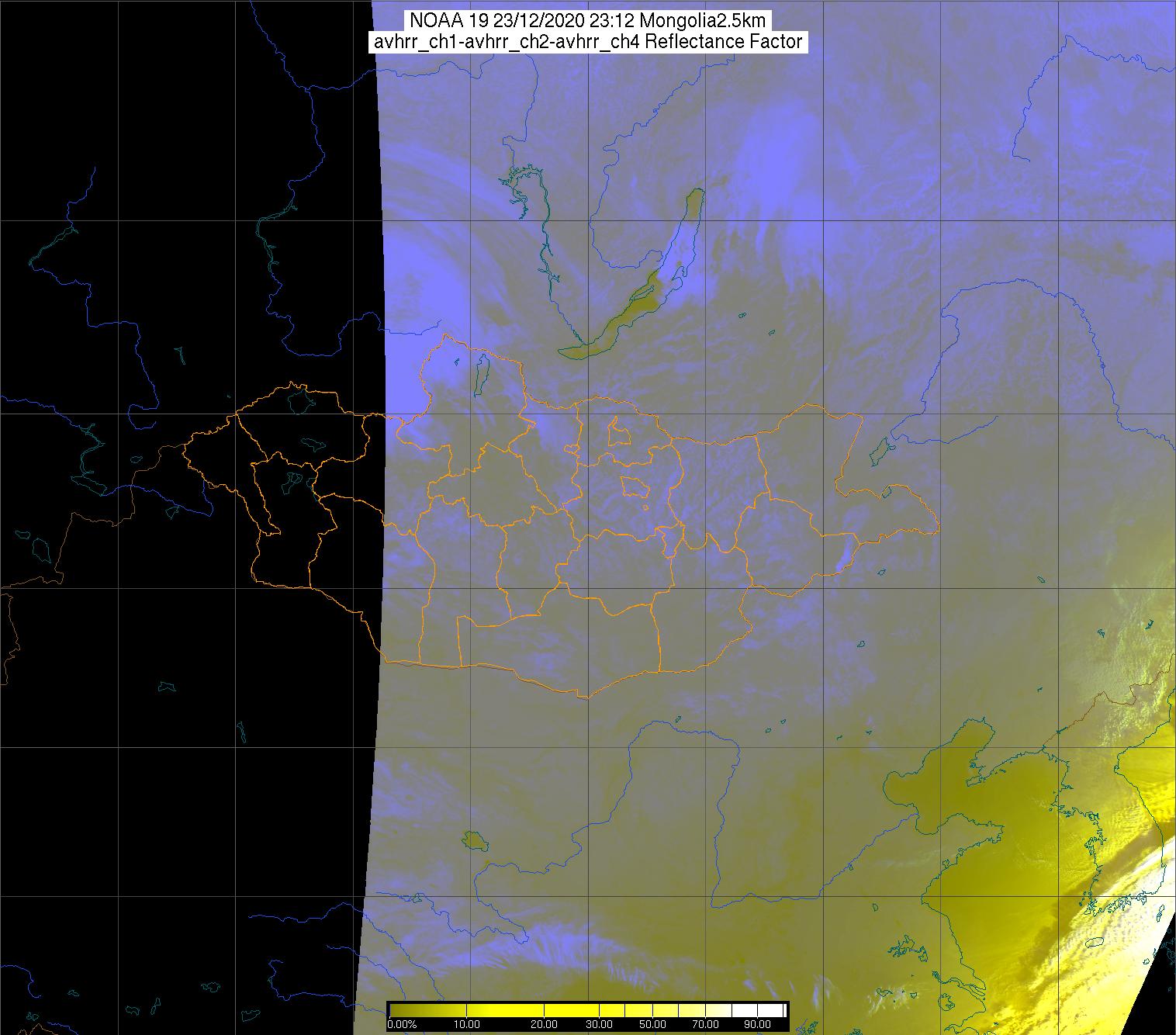
Task: Click the bright yellow 20–30 scale segment
Action: (571, 1010)
